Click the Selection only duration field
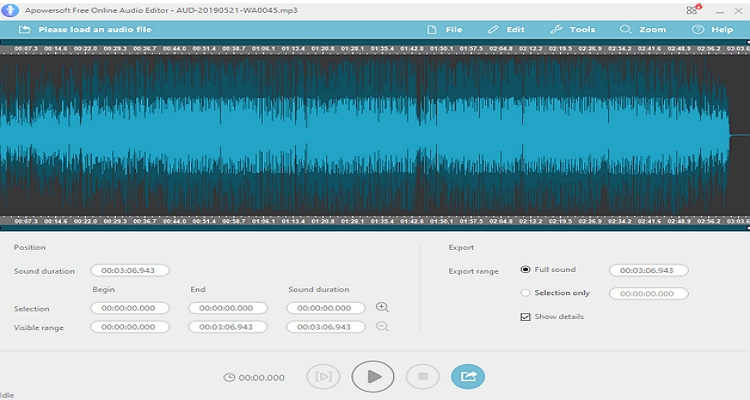This screenshot has width=750, height=400. (x=649, y=293)
